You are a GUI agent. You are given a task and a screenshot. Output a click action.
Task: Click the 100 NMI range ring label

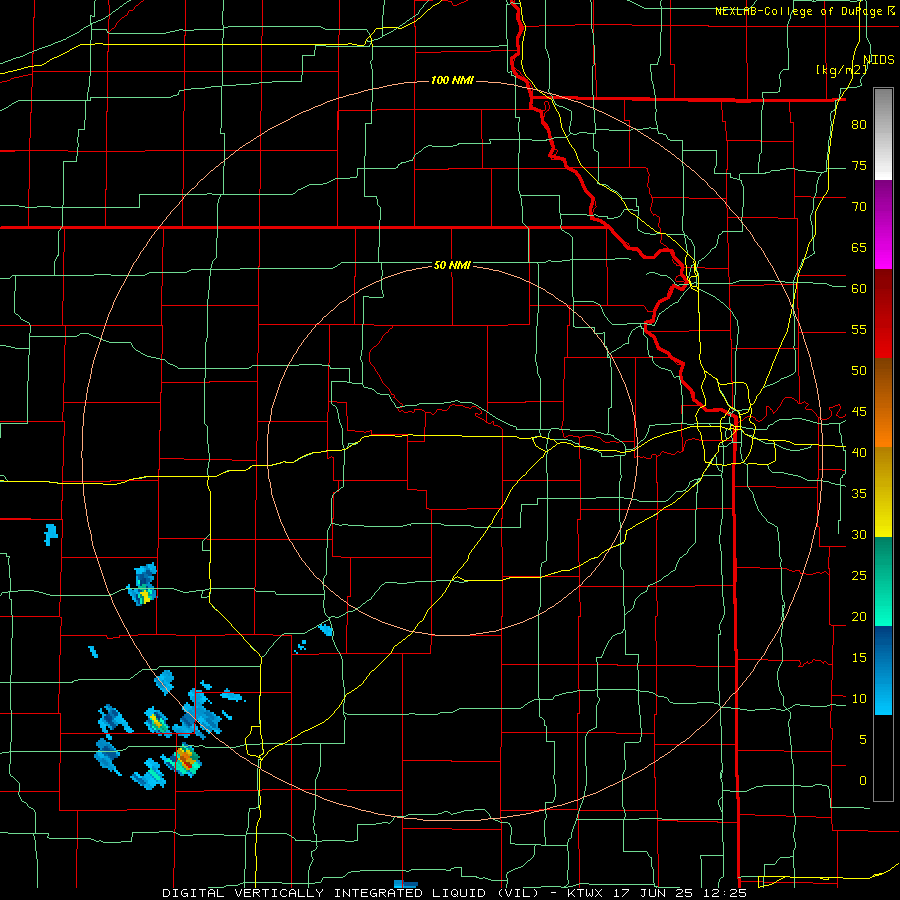(x=452, y=80)
